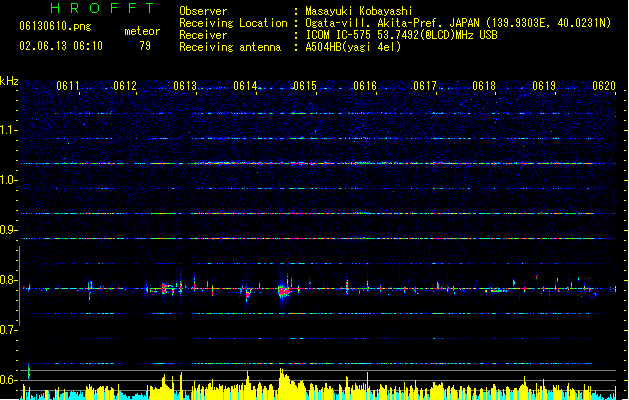Click the meteor count value 79
The image size is (629, 400).
pyautogui.click(x=145, y=46)
